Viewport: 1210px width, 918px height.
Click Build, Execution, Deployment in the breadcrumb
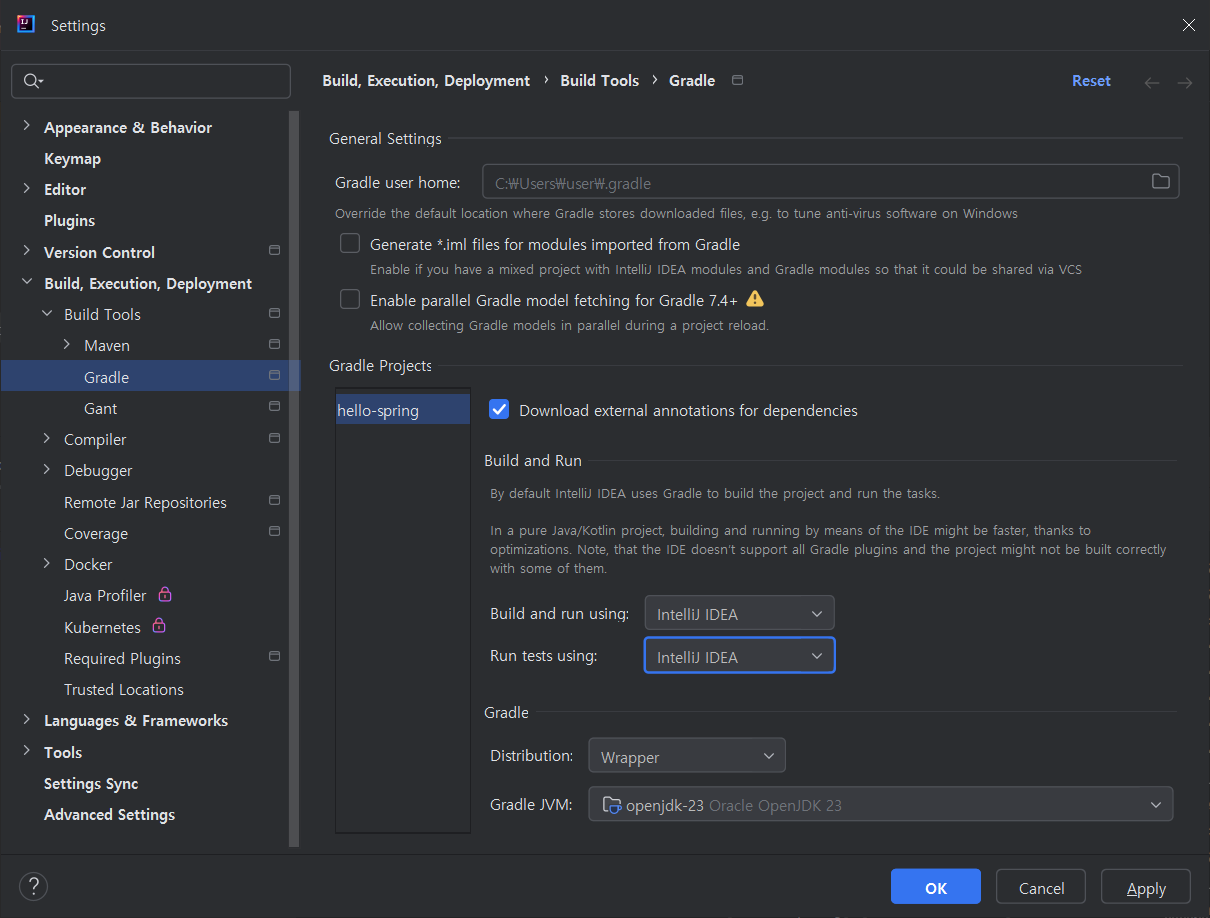coord(426,81)
